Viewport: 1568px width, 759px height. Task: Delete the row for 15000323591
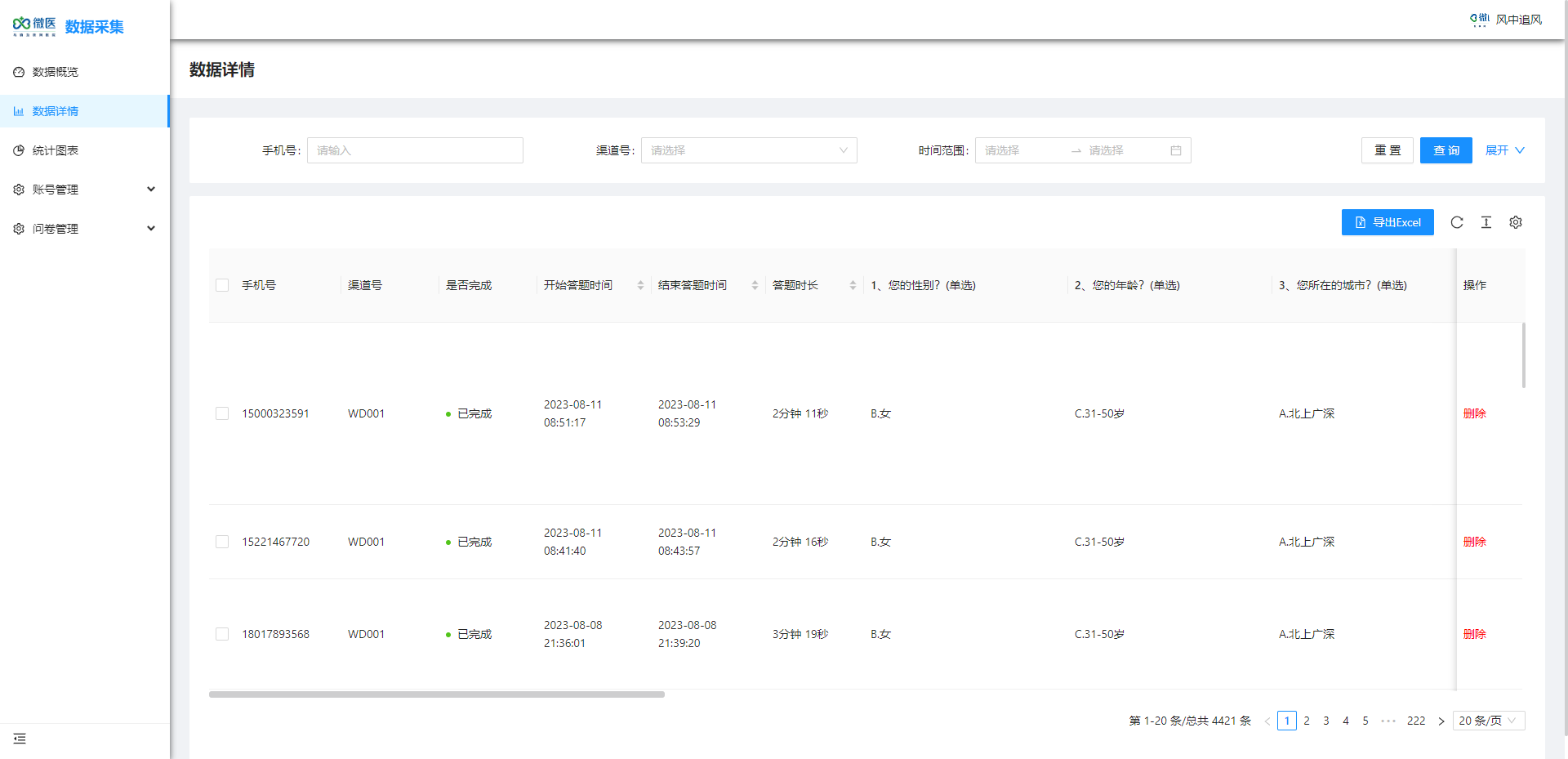click(x=1475, y=413)
